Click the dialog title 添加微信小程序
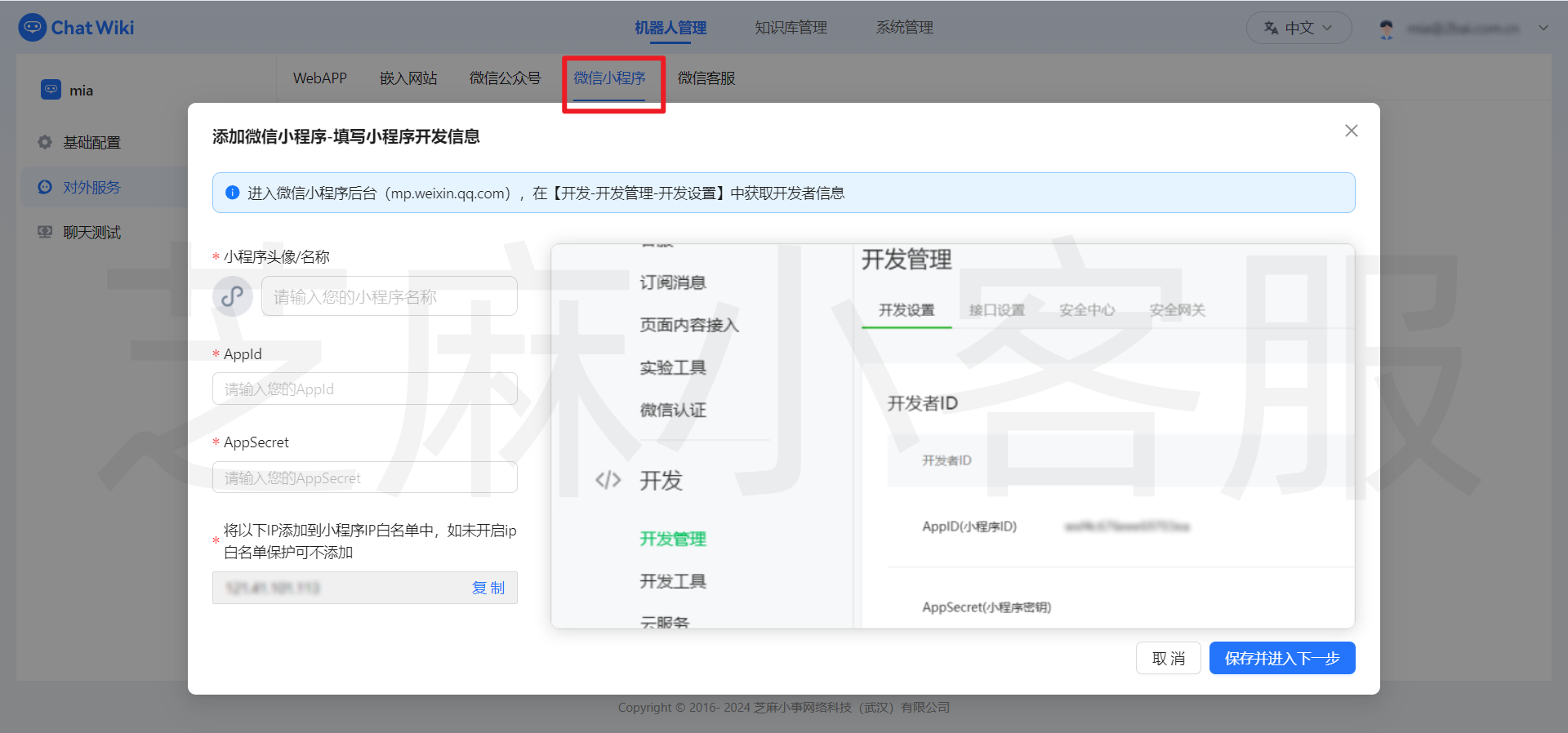 (346, 136)
